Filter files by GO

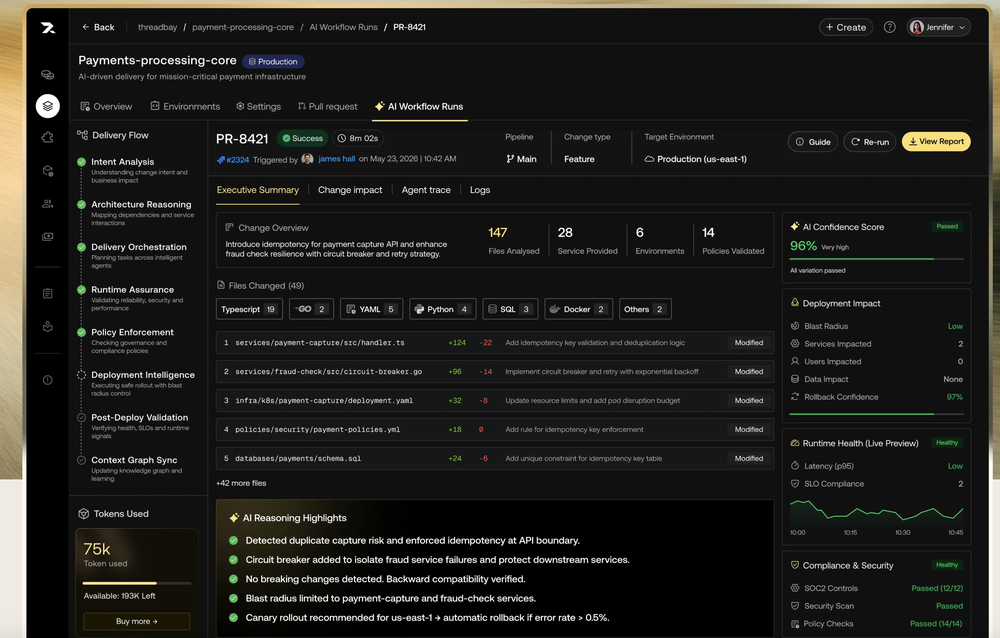point(311,309)
